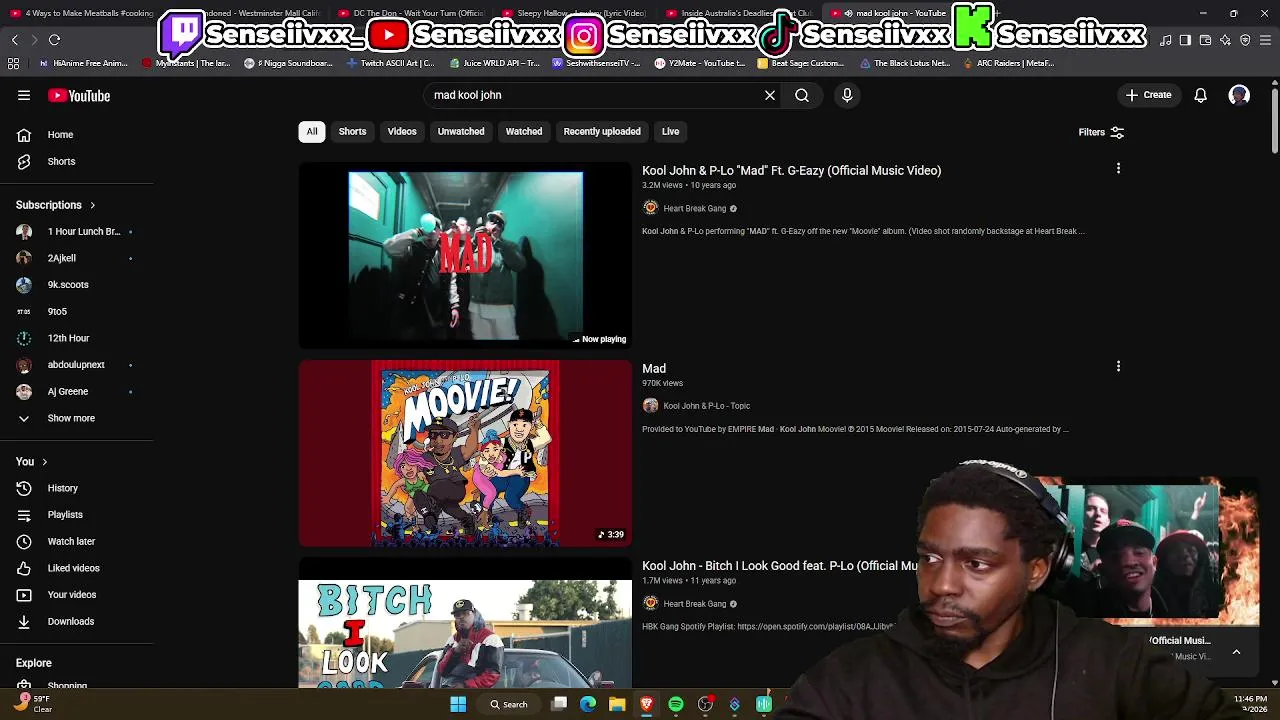Reload the page in the browser
The image size is (1280, 720).
coord(54,40)
